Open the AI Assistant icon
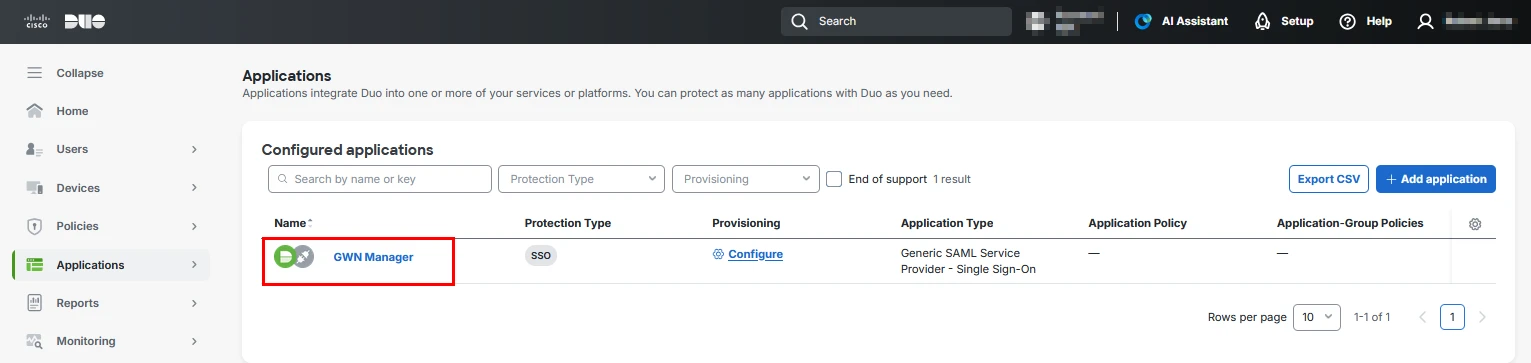The height and width of the screenshot is (363, 1531). (x=1143, y=21)
